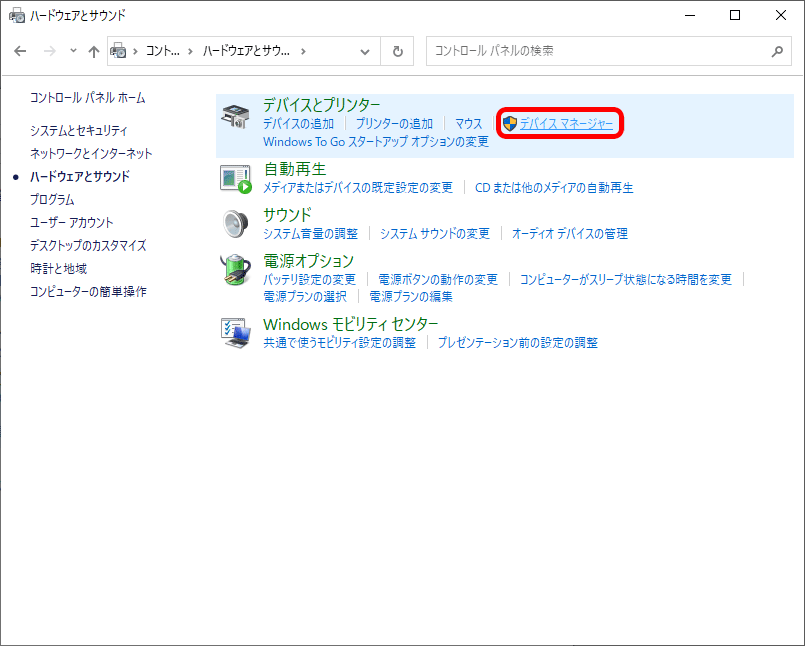Expand chevron after ハードウェアとサウ... breadcrumb
This screenshot has height=646, width=805.
[303, 51]
